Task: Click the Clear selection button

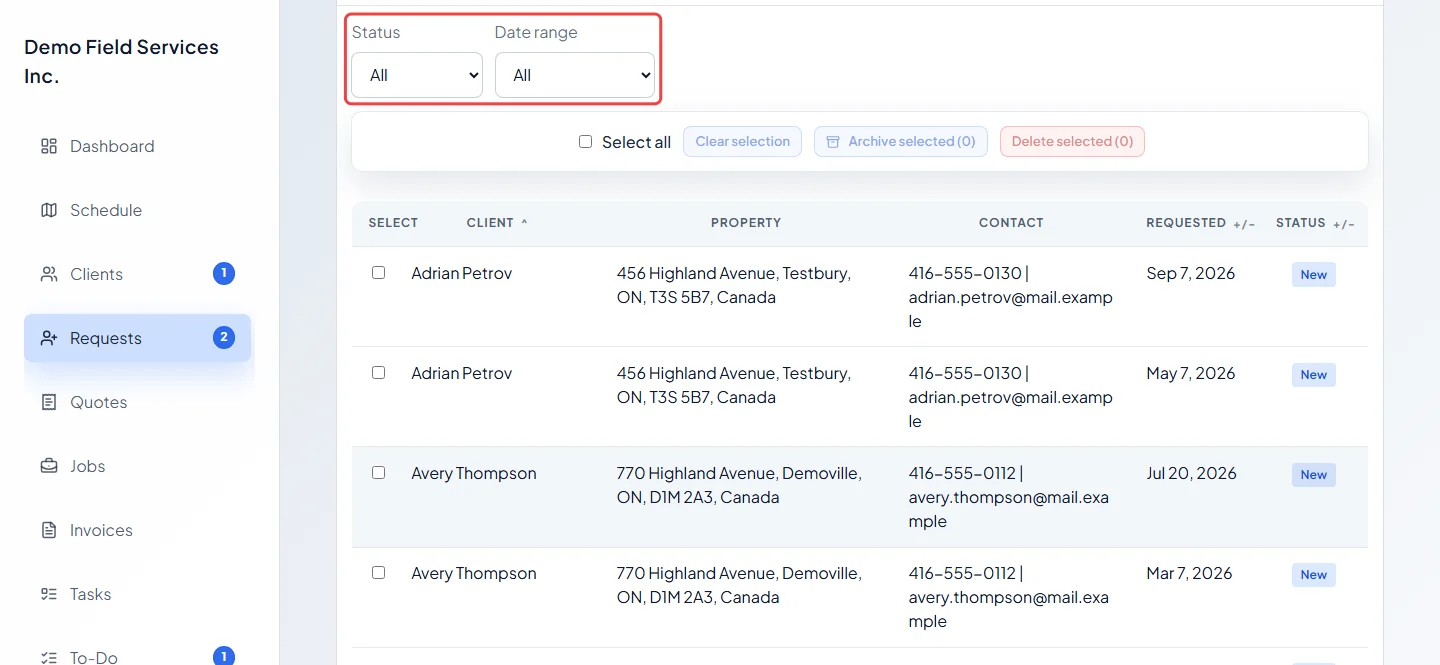Action: coord(742,142)
